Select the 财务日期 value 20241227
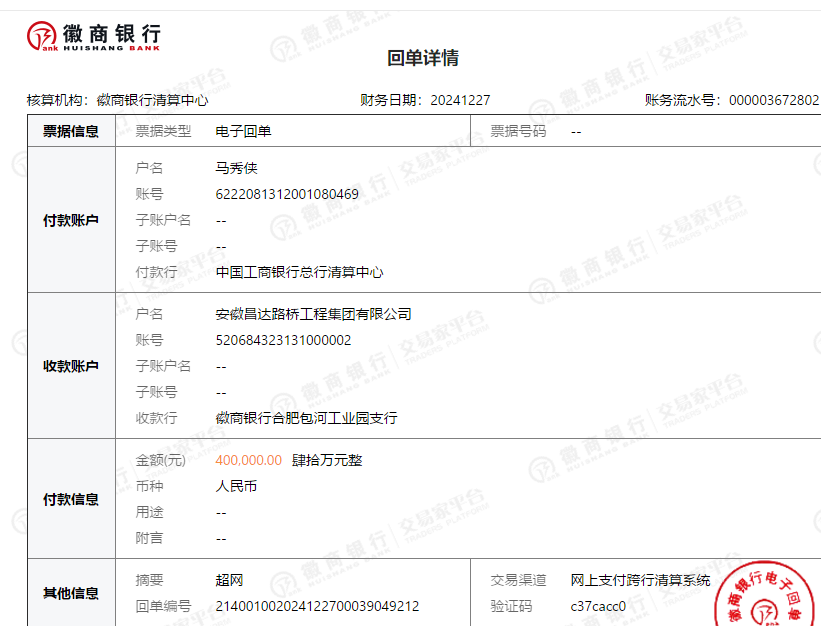This screenshot has width=821, height=626. tap(460, 100)
